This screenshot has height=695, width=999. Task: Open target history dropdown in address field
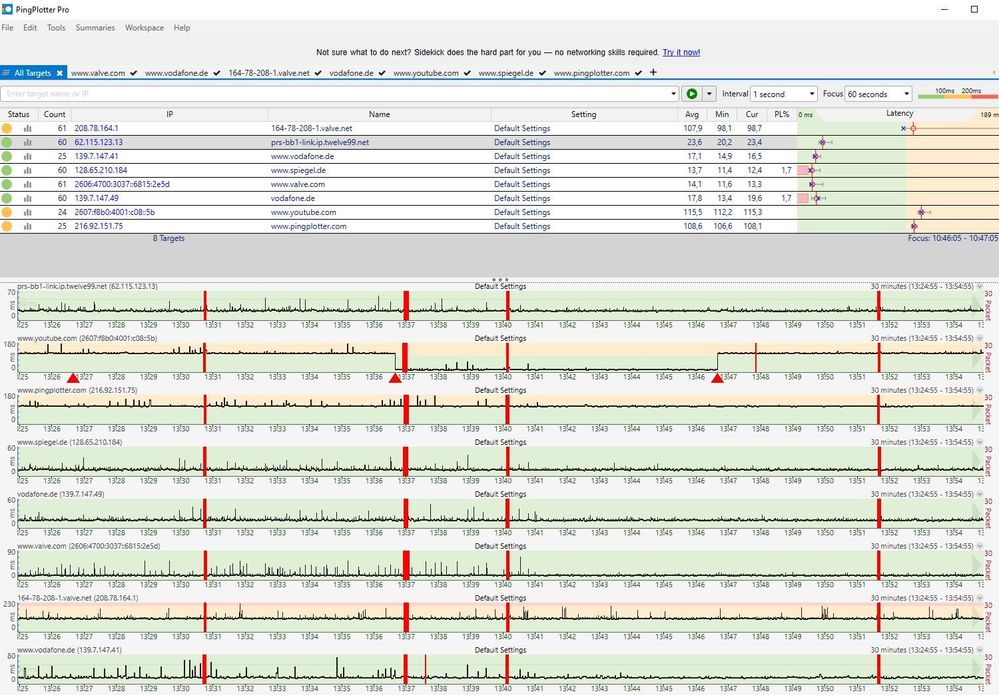[673, 94]
